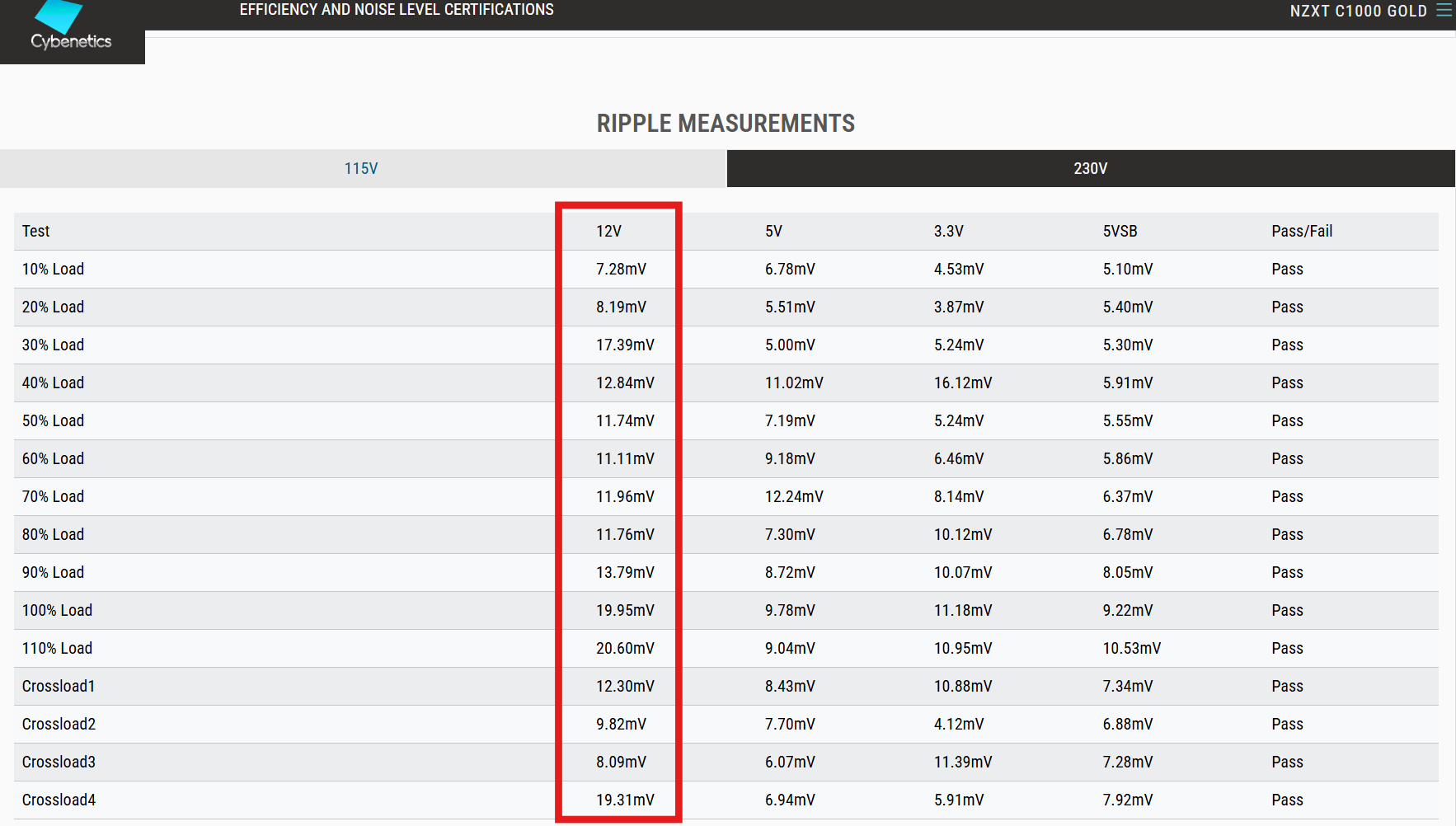This screenshot has width=1456, height=826.
Task: Select the 3.3V column header
Action: click(948, 232)
